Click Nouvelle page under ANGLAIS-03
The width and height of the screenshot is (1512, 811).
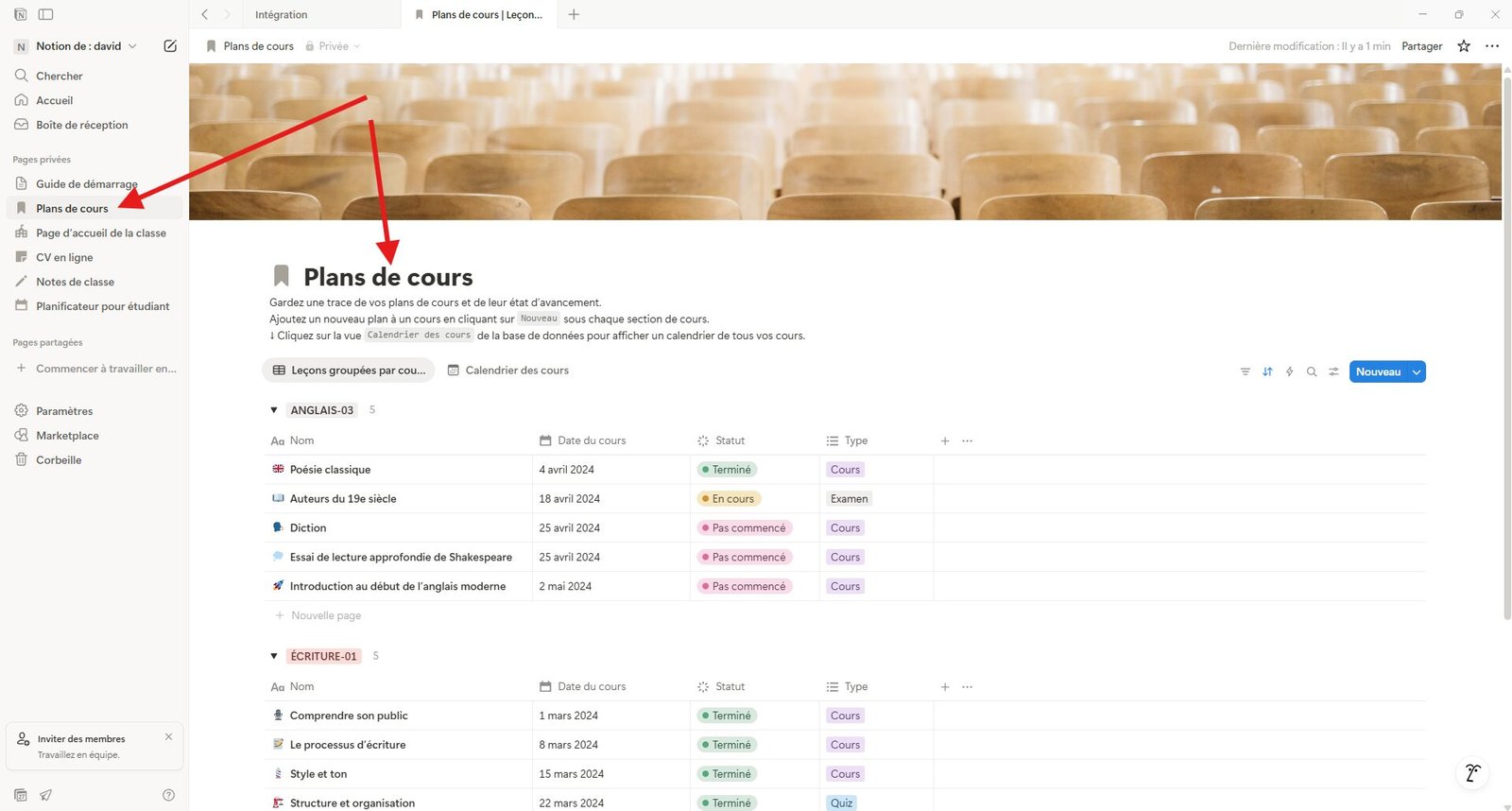318,615
